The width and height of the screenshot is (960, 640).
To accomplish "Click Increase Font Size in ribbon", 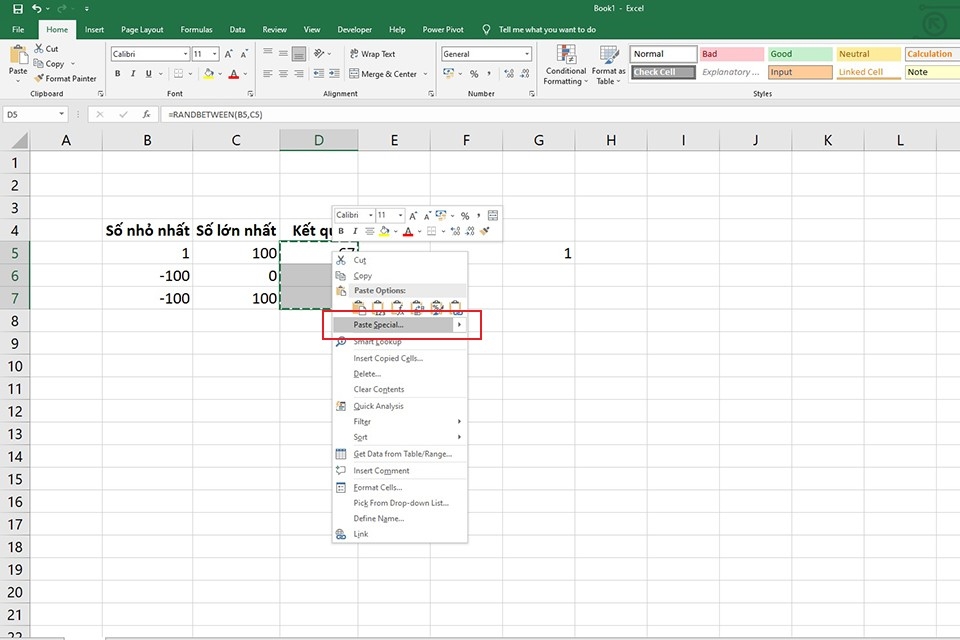I will click(x=228, y=54).
